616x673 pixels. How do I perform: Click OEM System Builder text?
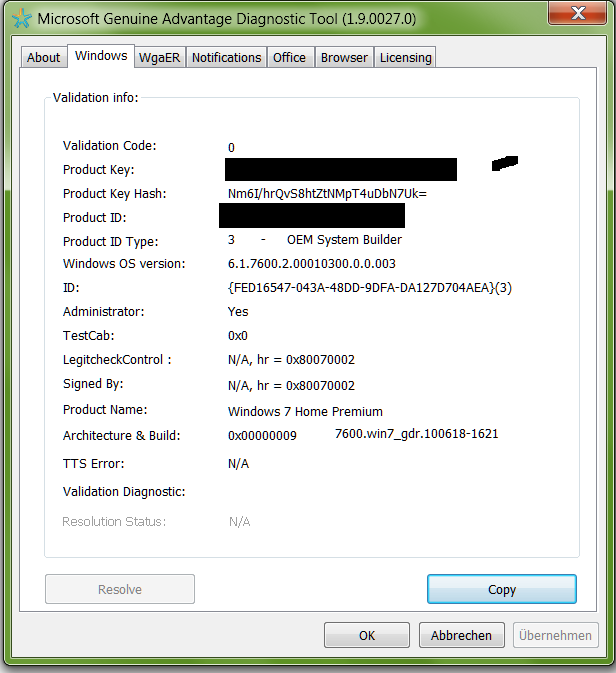tap(344, 239)
